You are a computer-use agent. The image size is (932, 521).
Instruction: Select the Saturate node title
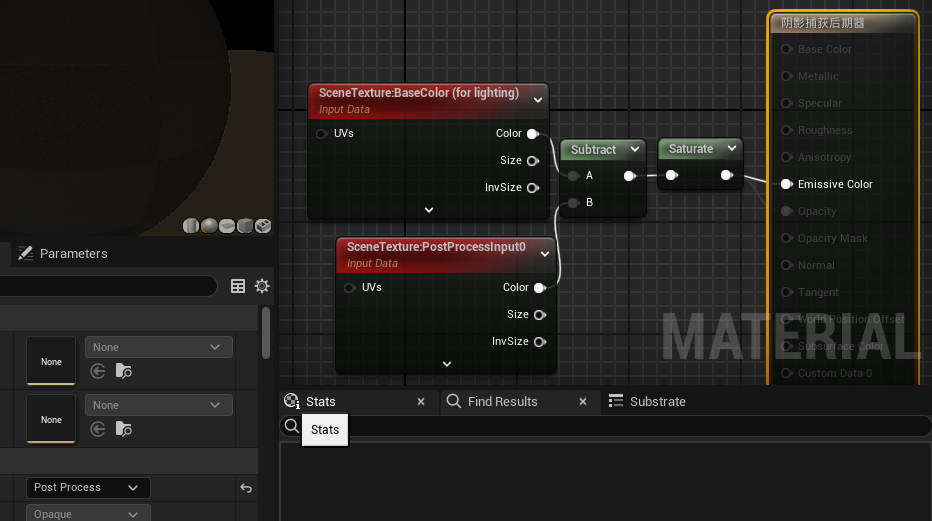691,149
